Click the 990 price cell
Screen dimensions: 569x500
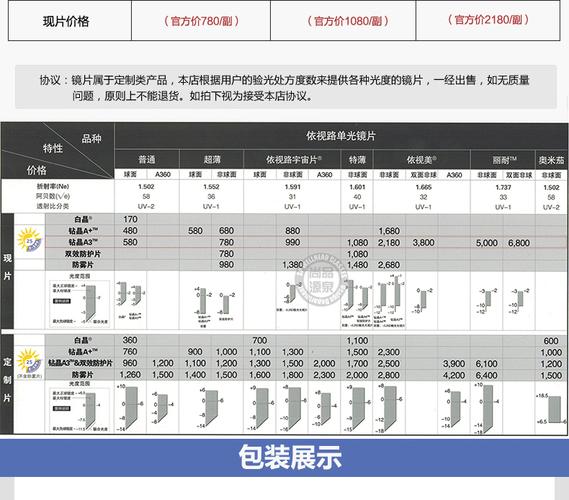(292, 242)
